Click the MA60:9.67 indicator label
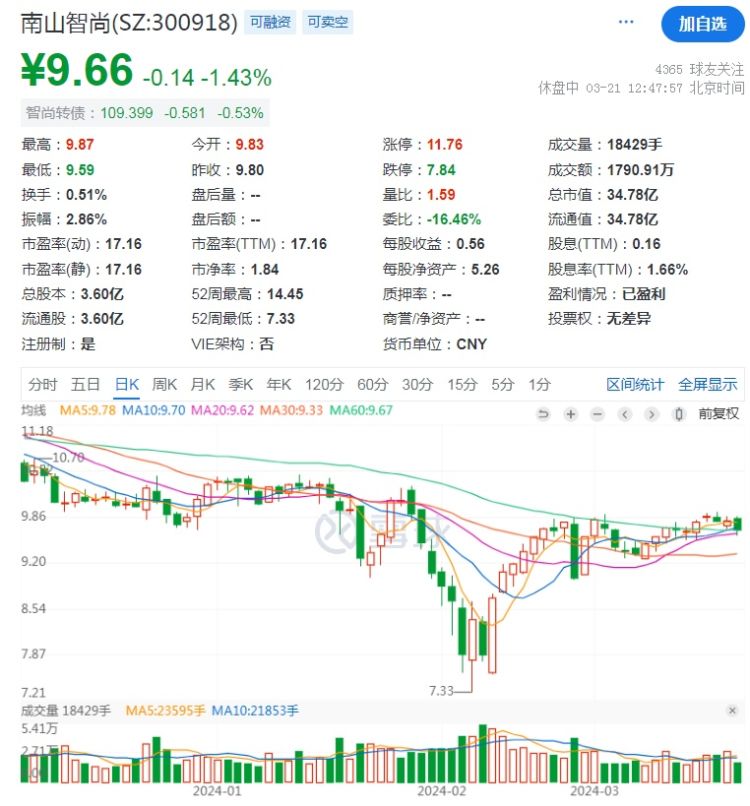Viewport: 750px width, 806px height. [x=361, y=410]
